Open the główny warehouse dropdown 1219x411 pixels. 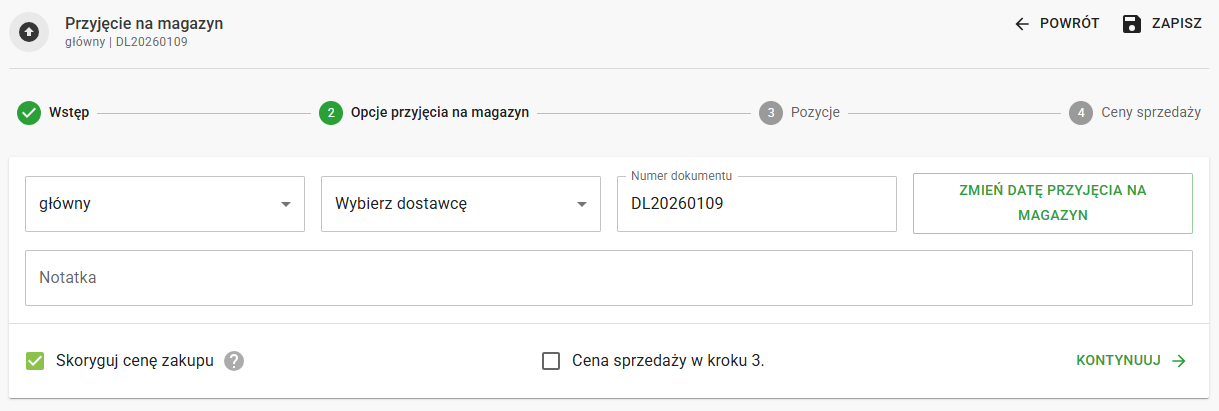click(165, 204)
